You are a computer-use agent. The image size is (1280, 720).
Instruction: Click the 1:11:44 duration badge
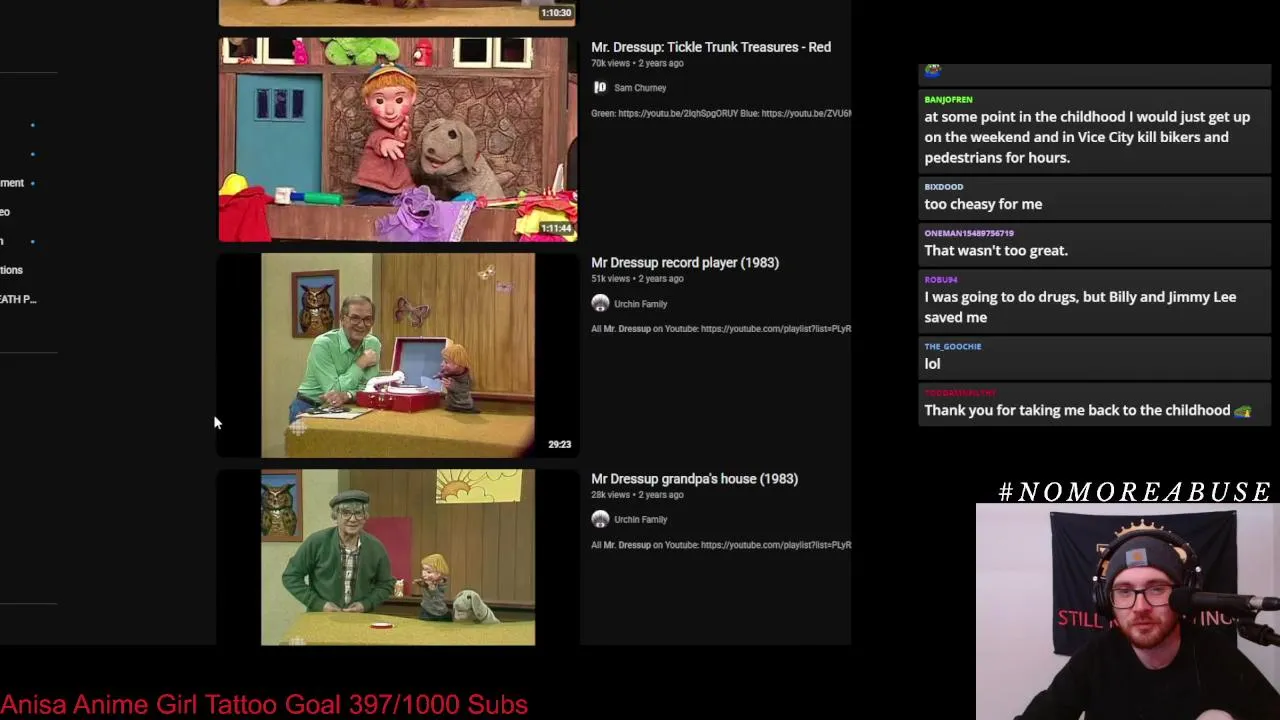556,229
